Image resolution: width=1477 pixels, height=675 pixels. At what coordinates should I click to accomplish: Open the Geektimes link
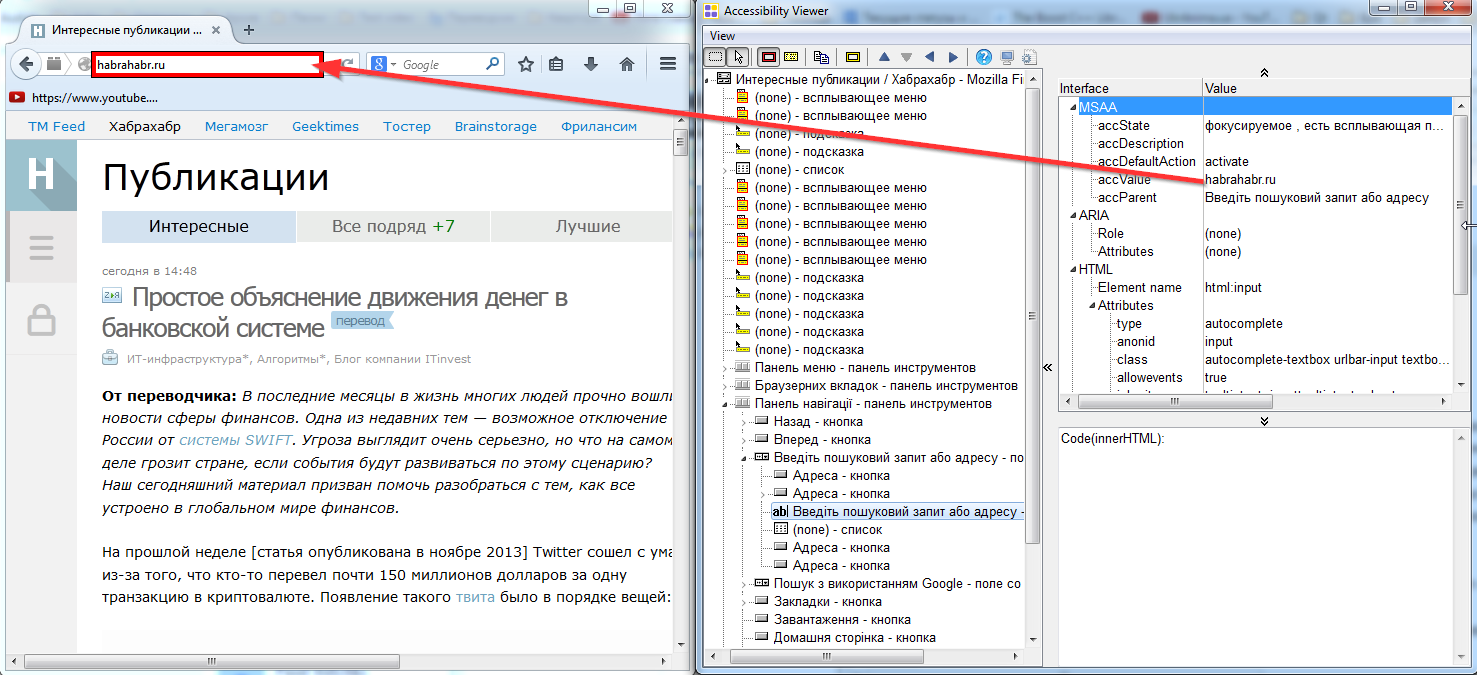point(325,126)
